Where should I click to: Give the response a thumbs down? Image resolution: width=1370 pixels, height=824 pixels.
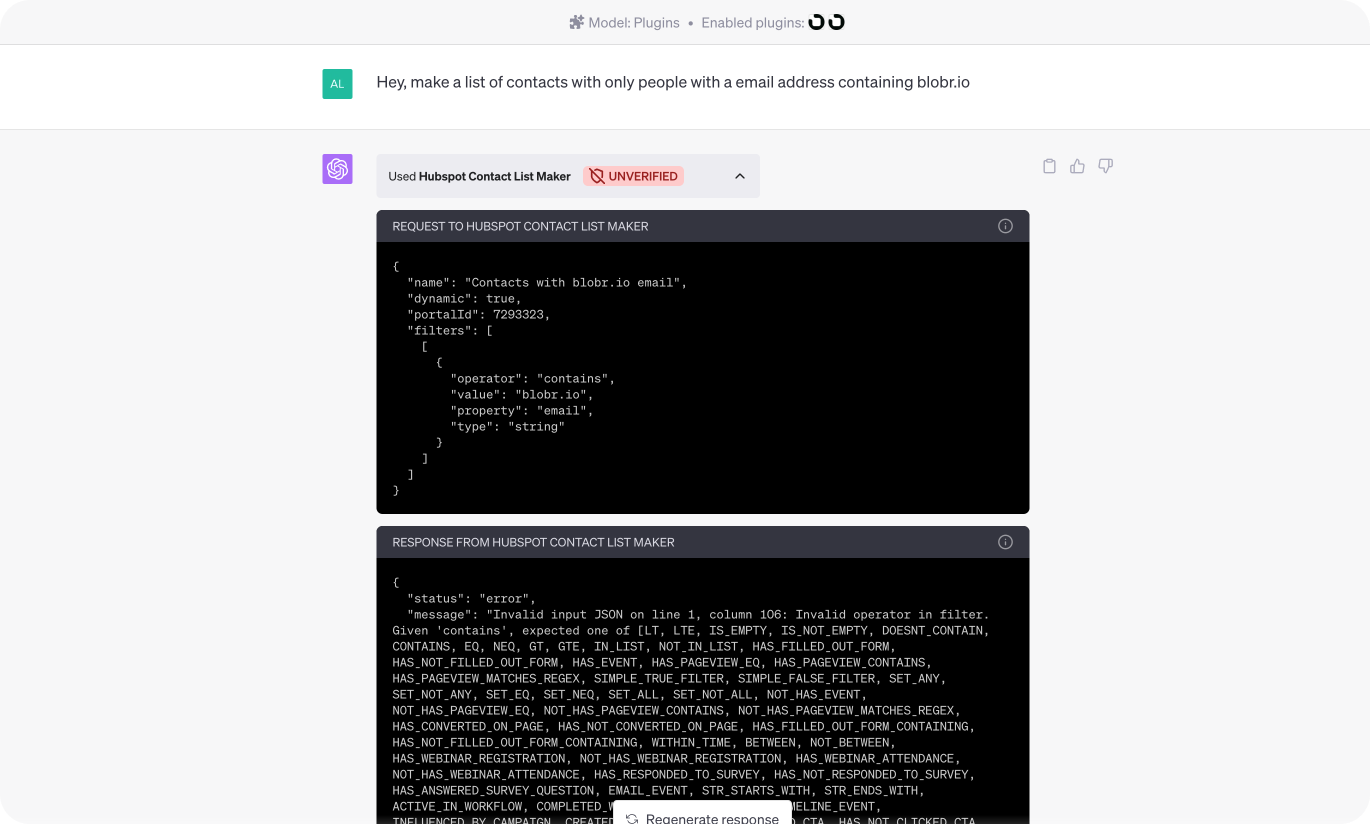(x=1105, y=166)
